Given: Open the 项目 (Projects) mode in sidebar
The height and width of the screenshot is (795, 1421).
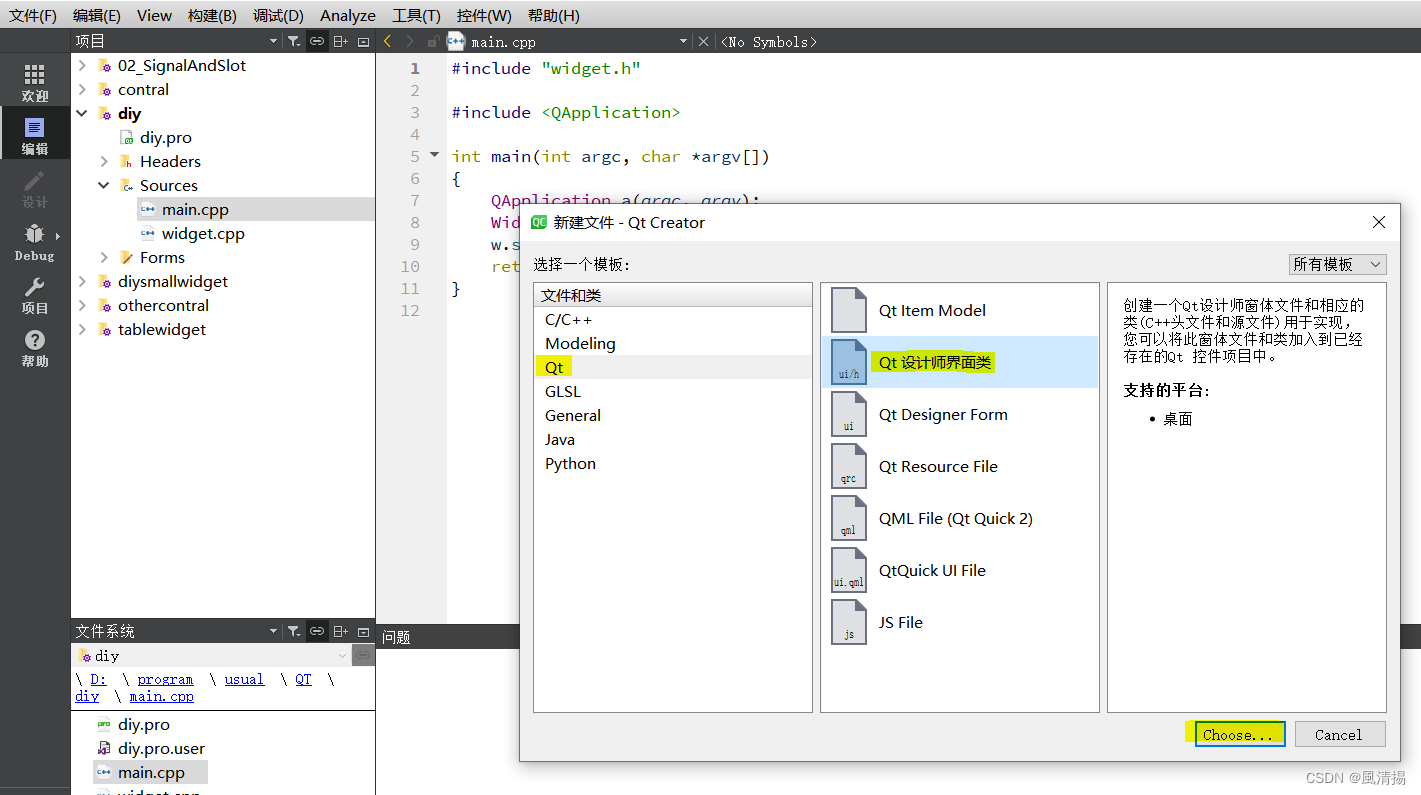Looking at the screenshot, I should (35, 295).
